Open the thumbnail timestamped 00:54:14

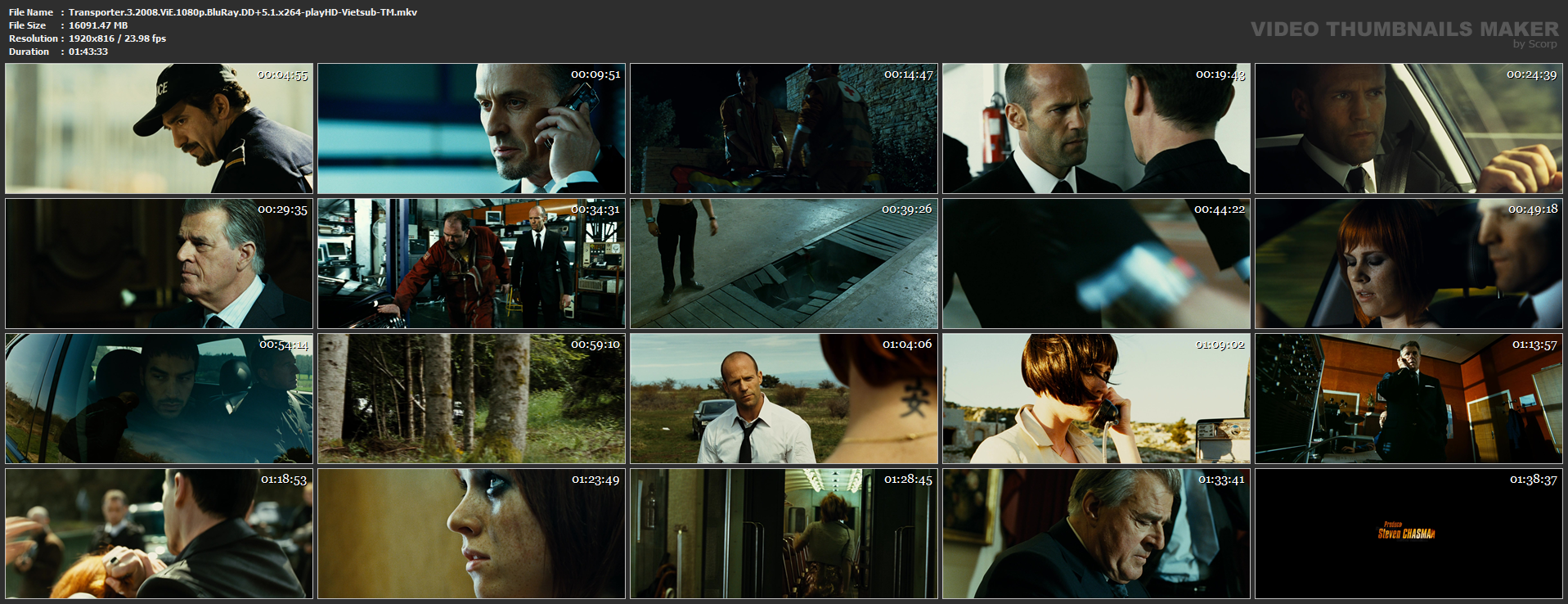click(159, 399)
